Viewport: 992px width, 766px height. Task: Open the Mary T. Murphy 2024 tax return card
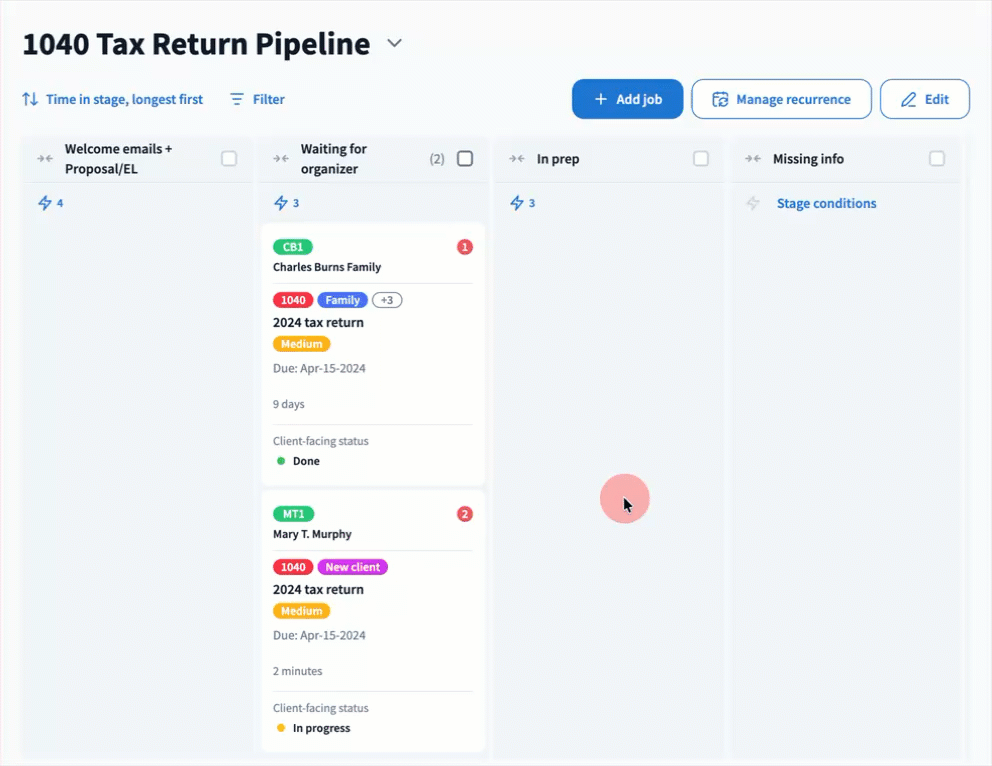point(318,589)
